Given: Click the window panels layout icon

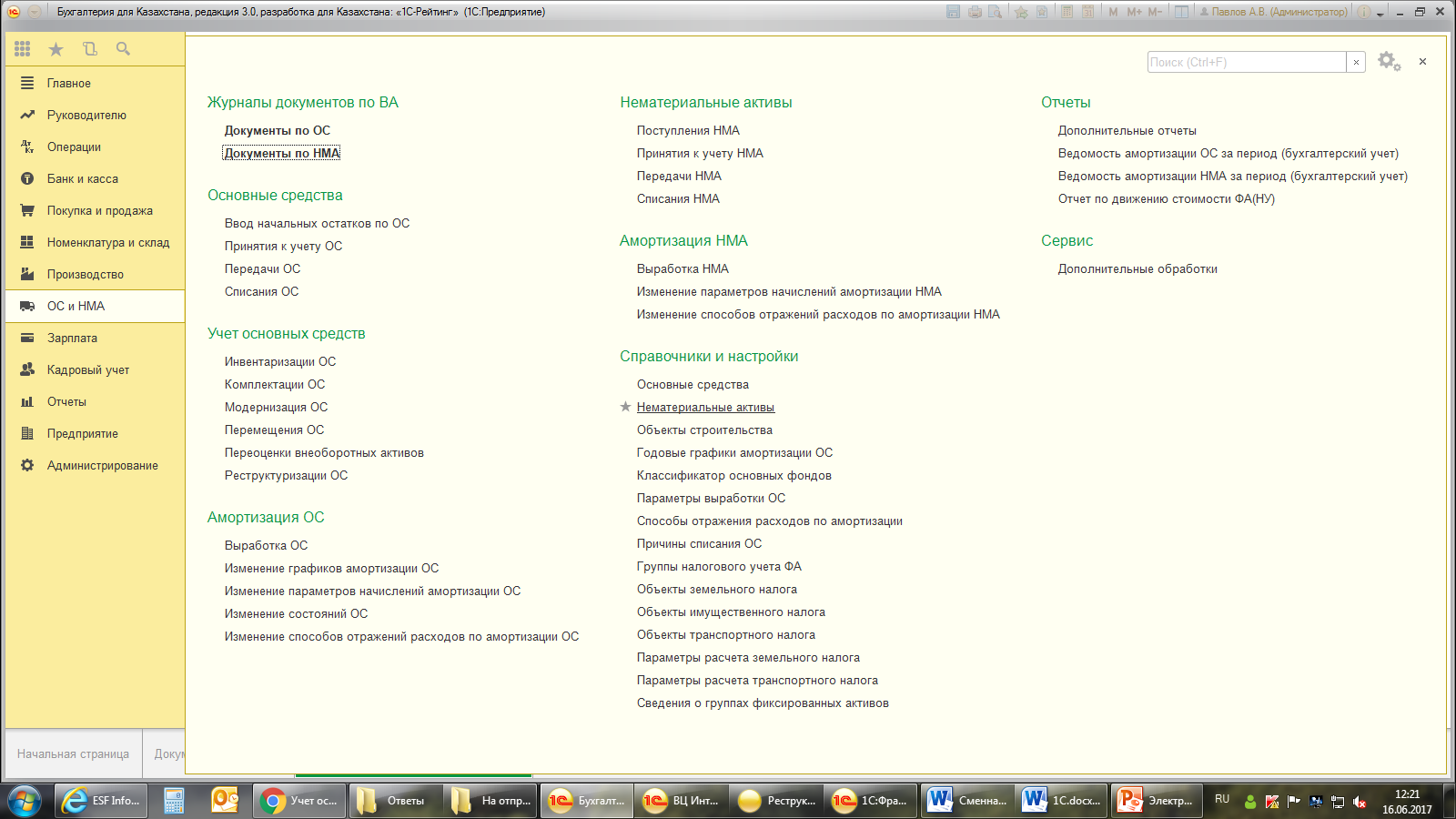Looking at the screenshot, I should [1181, 12].
